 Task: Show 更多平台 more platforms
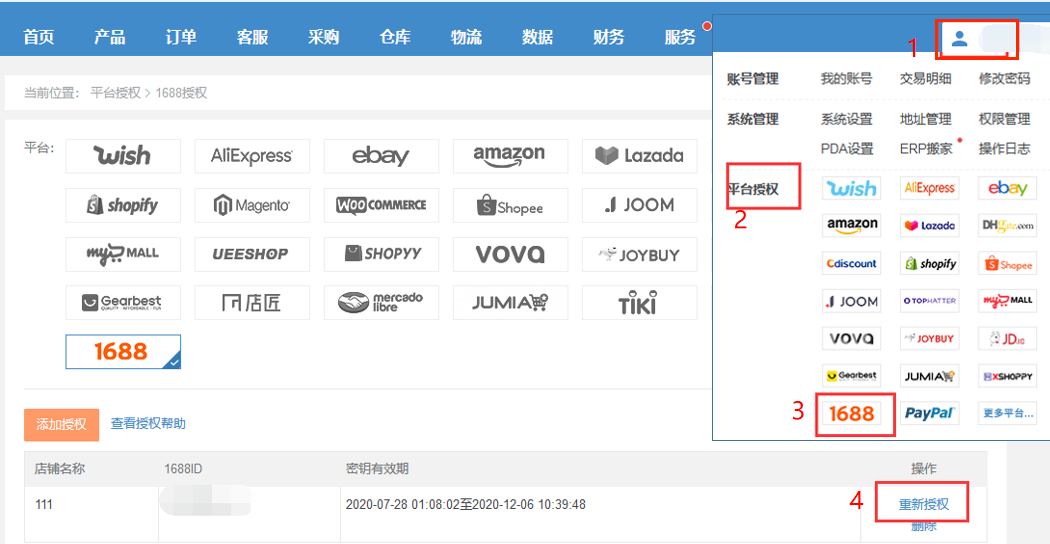(1007, 413)
